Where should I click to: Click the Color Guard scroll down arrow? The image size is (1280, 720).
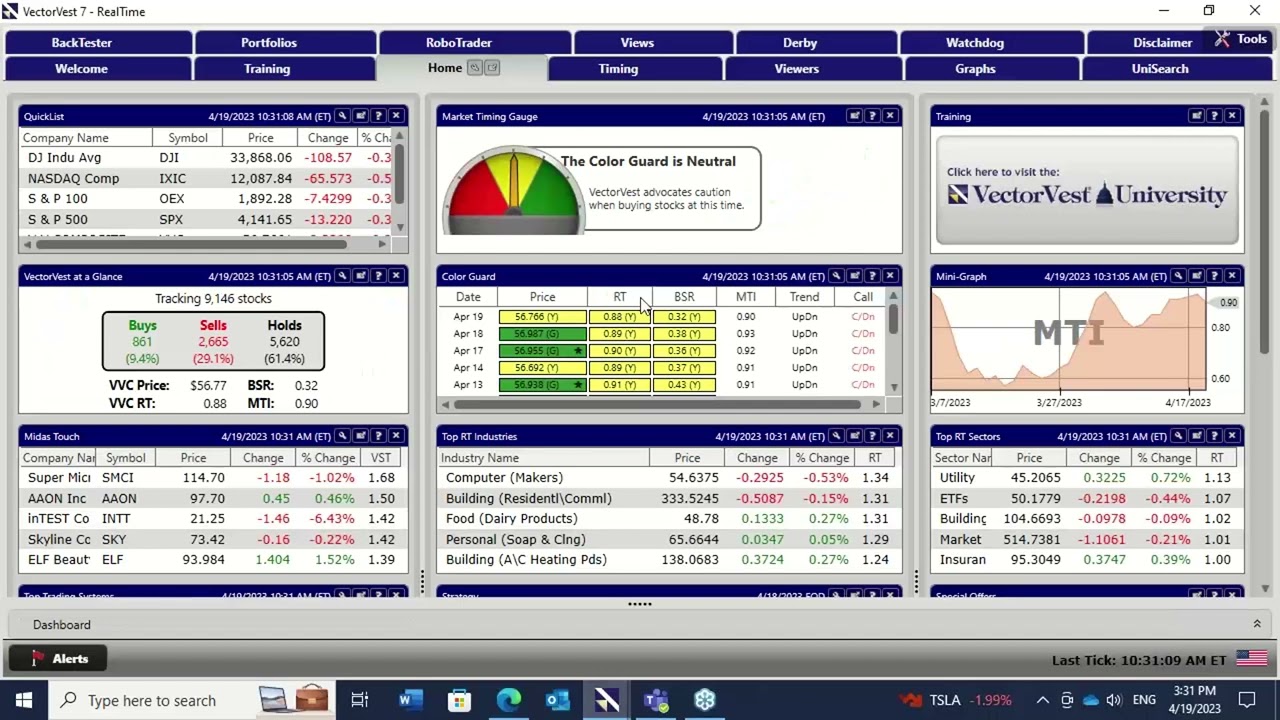coord(892,387)
